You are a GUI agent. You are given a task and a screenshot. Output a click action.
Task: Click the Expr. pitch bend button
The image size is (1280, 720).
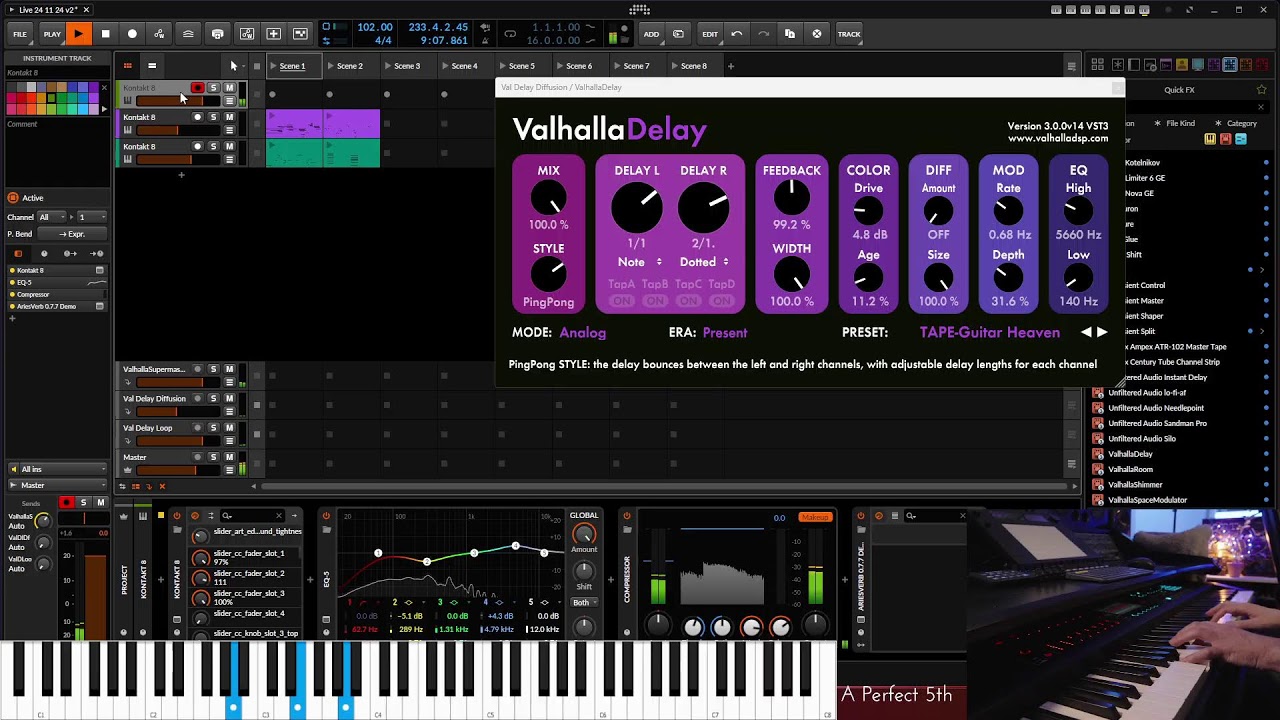click(x=72, y=234)
